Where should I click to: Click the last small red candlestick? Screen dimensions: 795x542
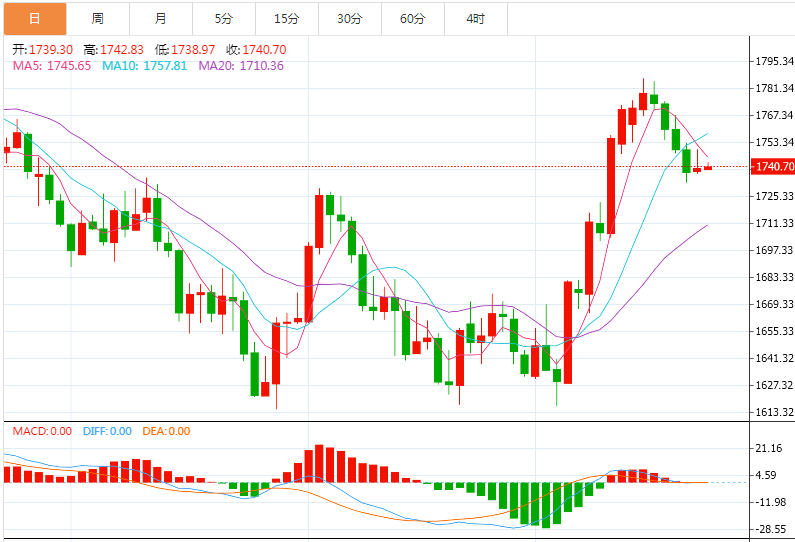pos(708,167)
